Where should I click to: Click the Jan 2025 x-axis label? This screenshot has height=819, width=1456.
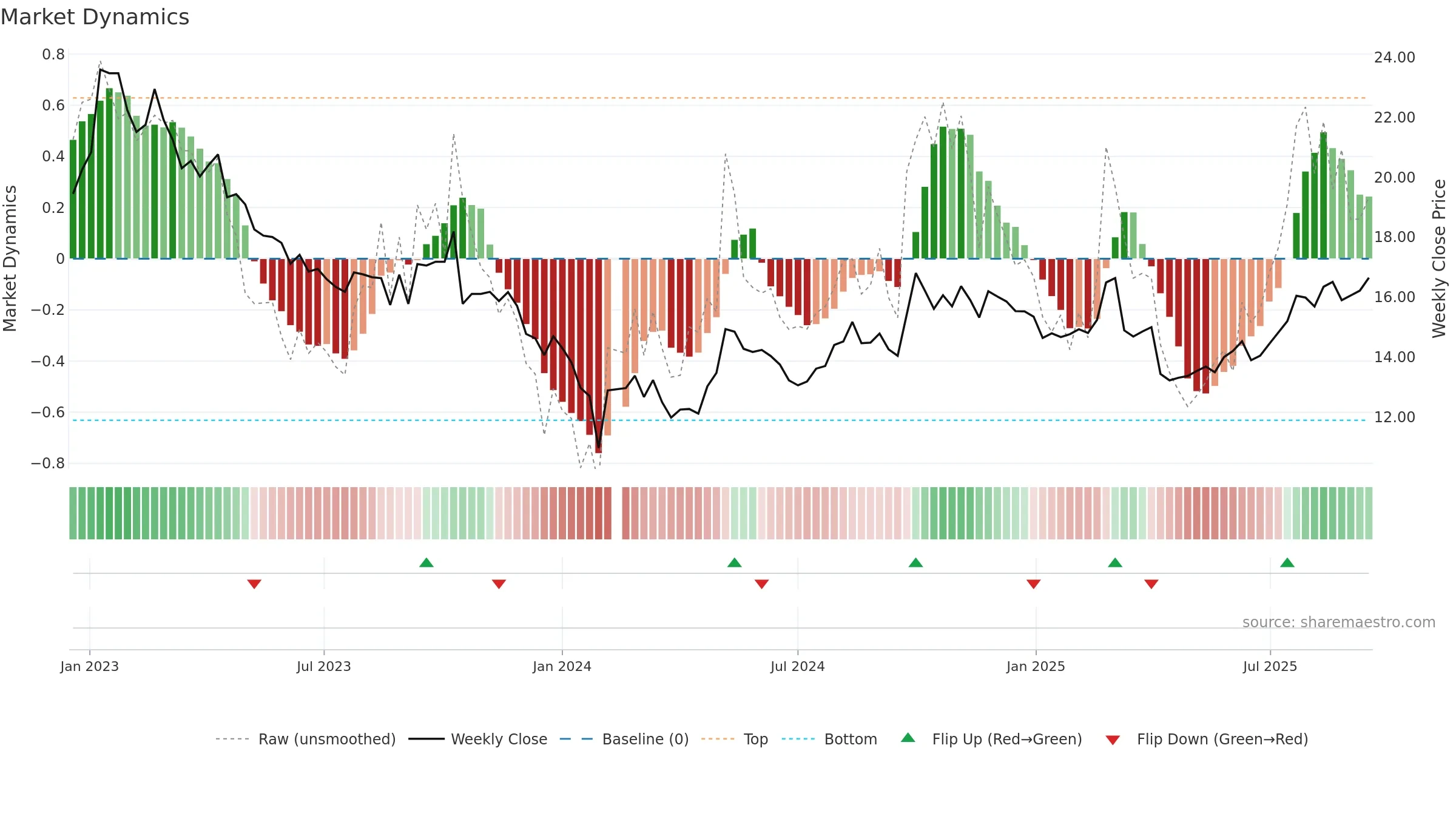(1036, 666)
